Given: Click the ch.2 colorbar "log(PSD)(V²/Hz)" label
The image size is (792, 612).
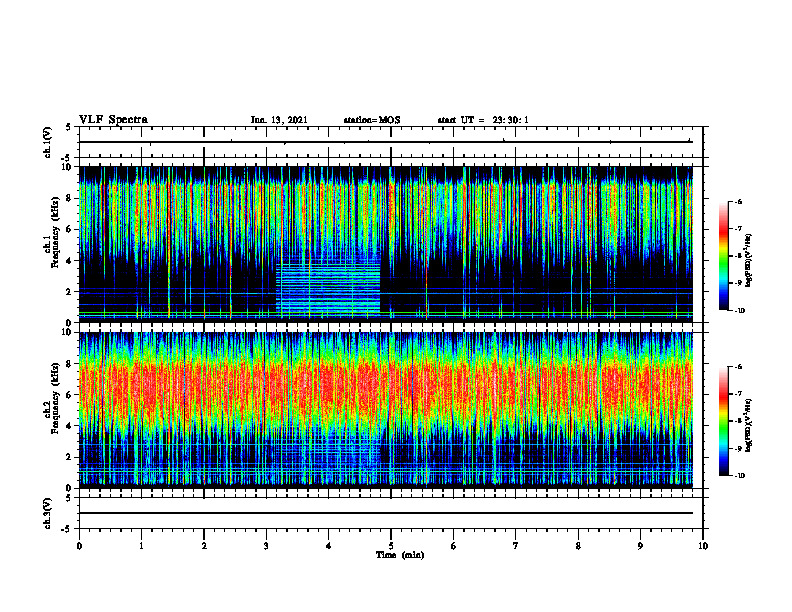Looking at the screenshot, I should coord(749,425).
